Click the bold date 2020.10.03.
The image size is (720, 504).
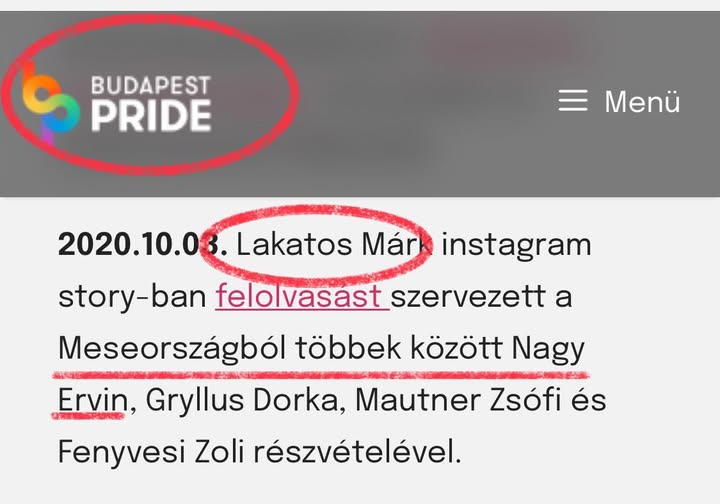coord(142,244)
